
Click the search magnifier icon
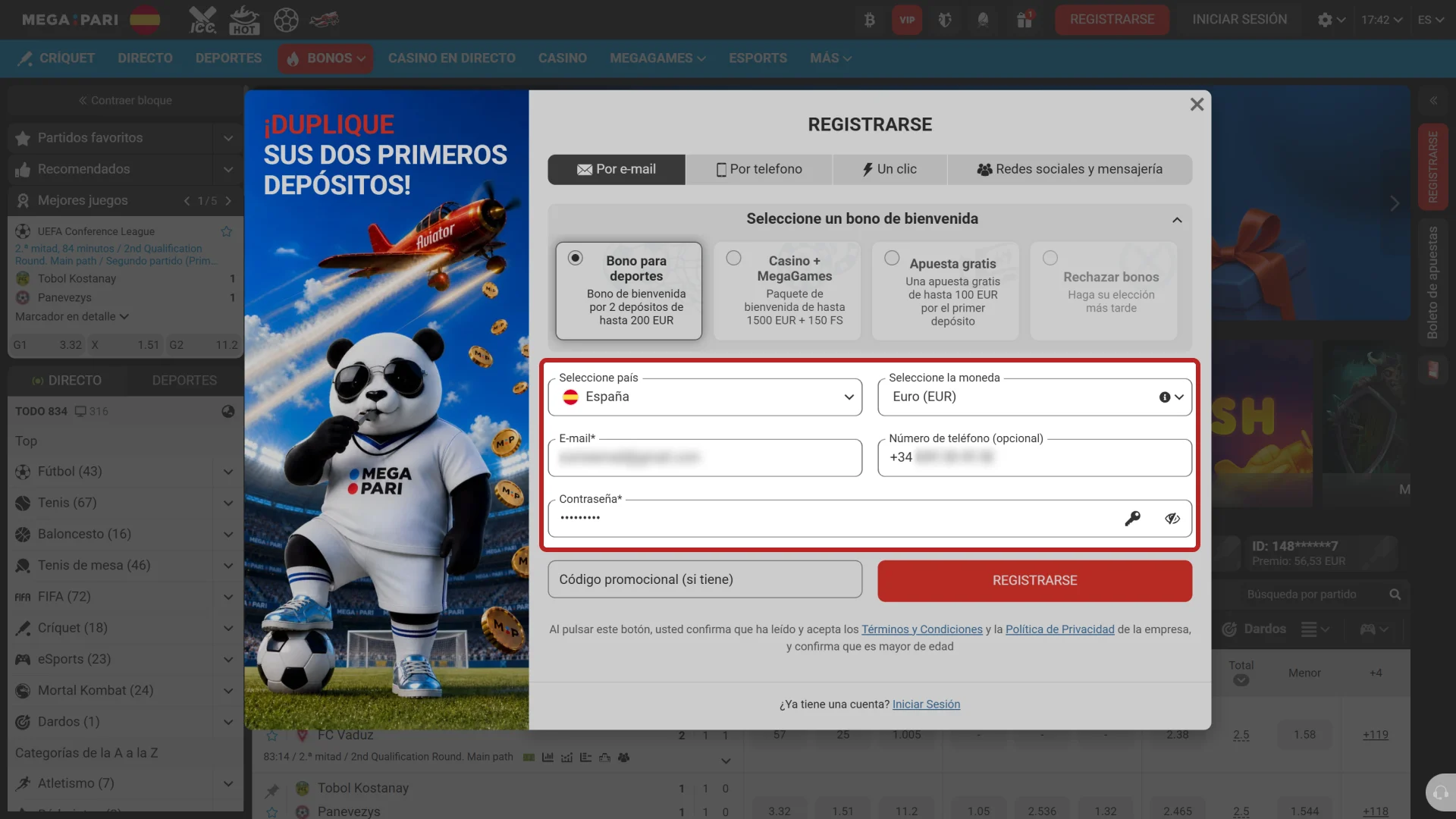pyautogui.click(x=1395, y=595)
